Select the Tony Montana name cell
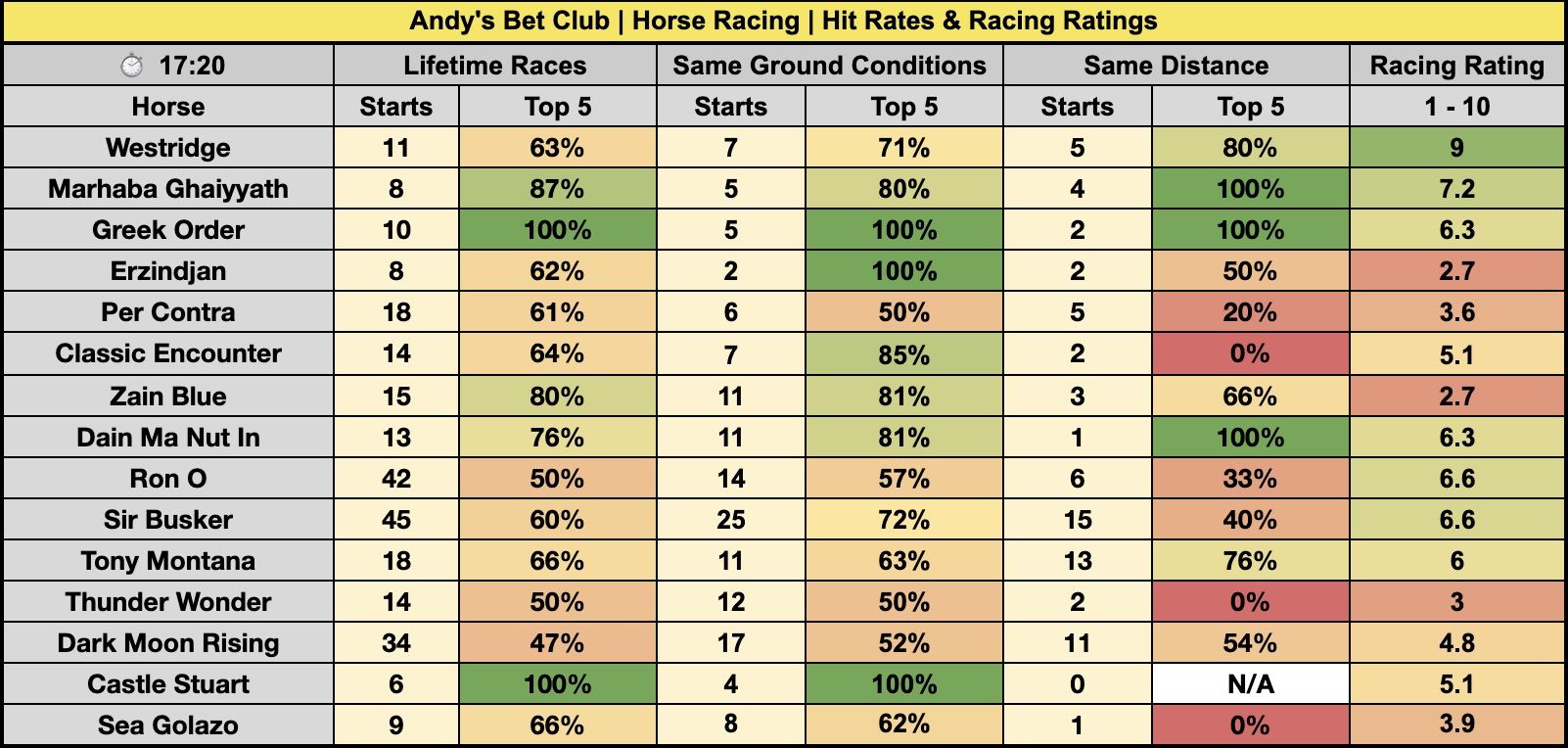Screen dimensions: 1568x748 [168, 561]
